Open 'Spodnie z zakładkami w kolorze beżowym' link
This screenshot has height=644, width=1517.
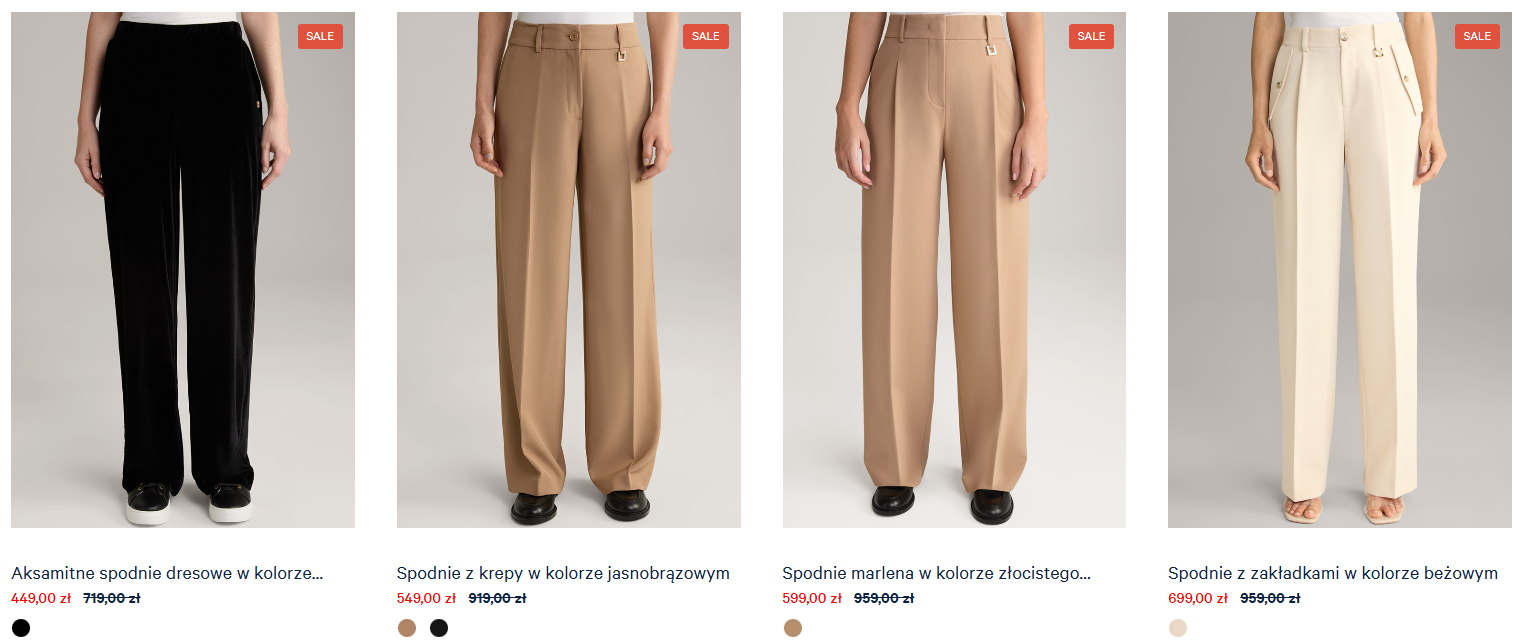(1333, 573)
